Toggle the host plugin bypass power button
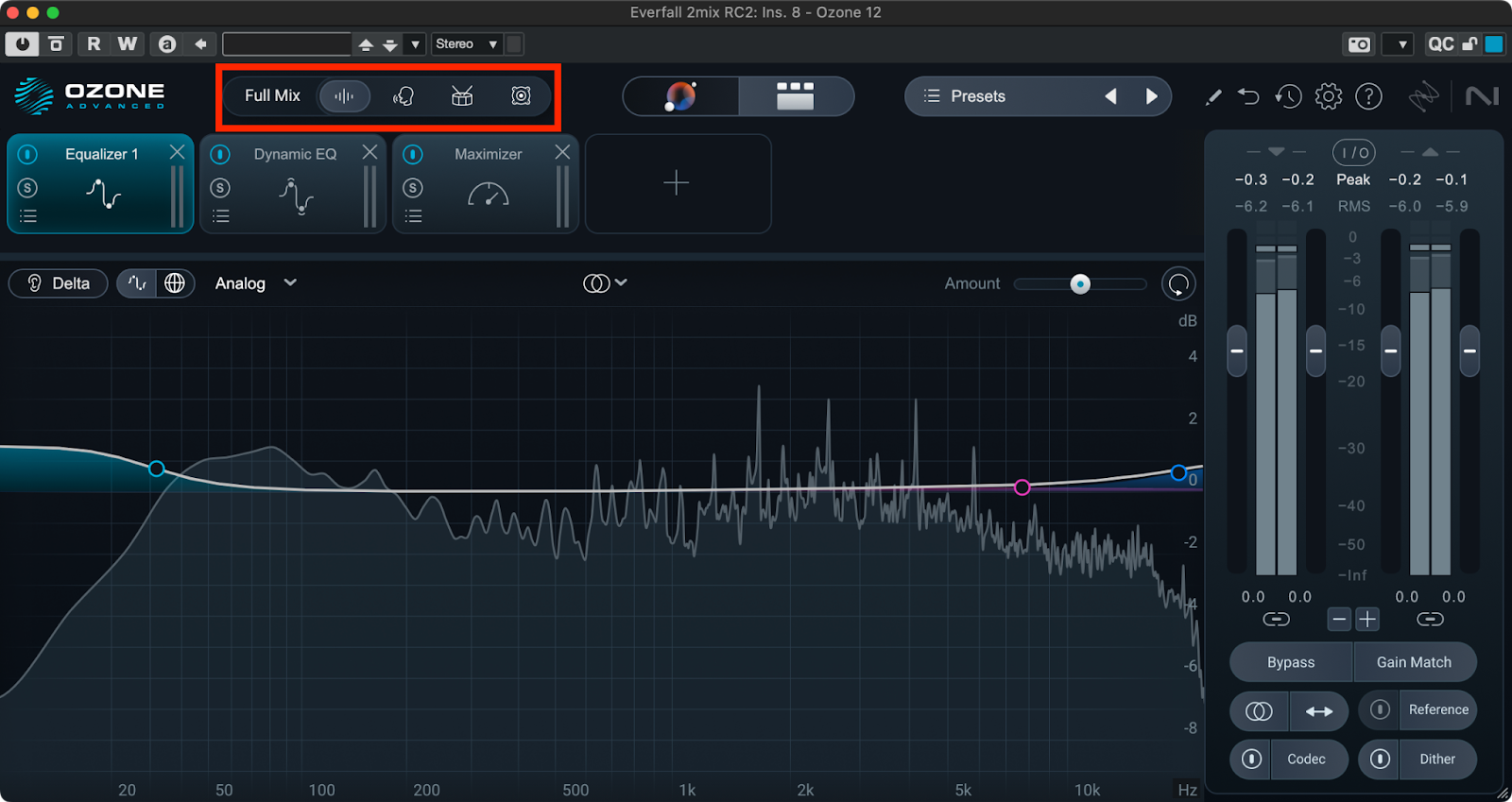Screen dimensions: 1512x802 (x=23, y=44)
